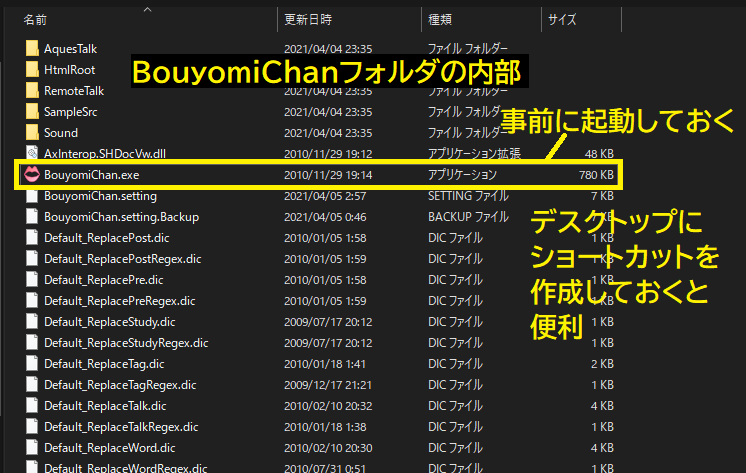The image size is (746, 473).
Task: Sort by the 更新日時 column header
Action: click(x=308, y=20)
